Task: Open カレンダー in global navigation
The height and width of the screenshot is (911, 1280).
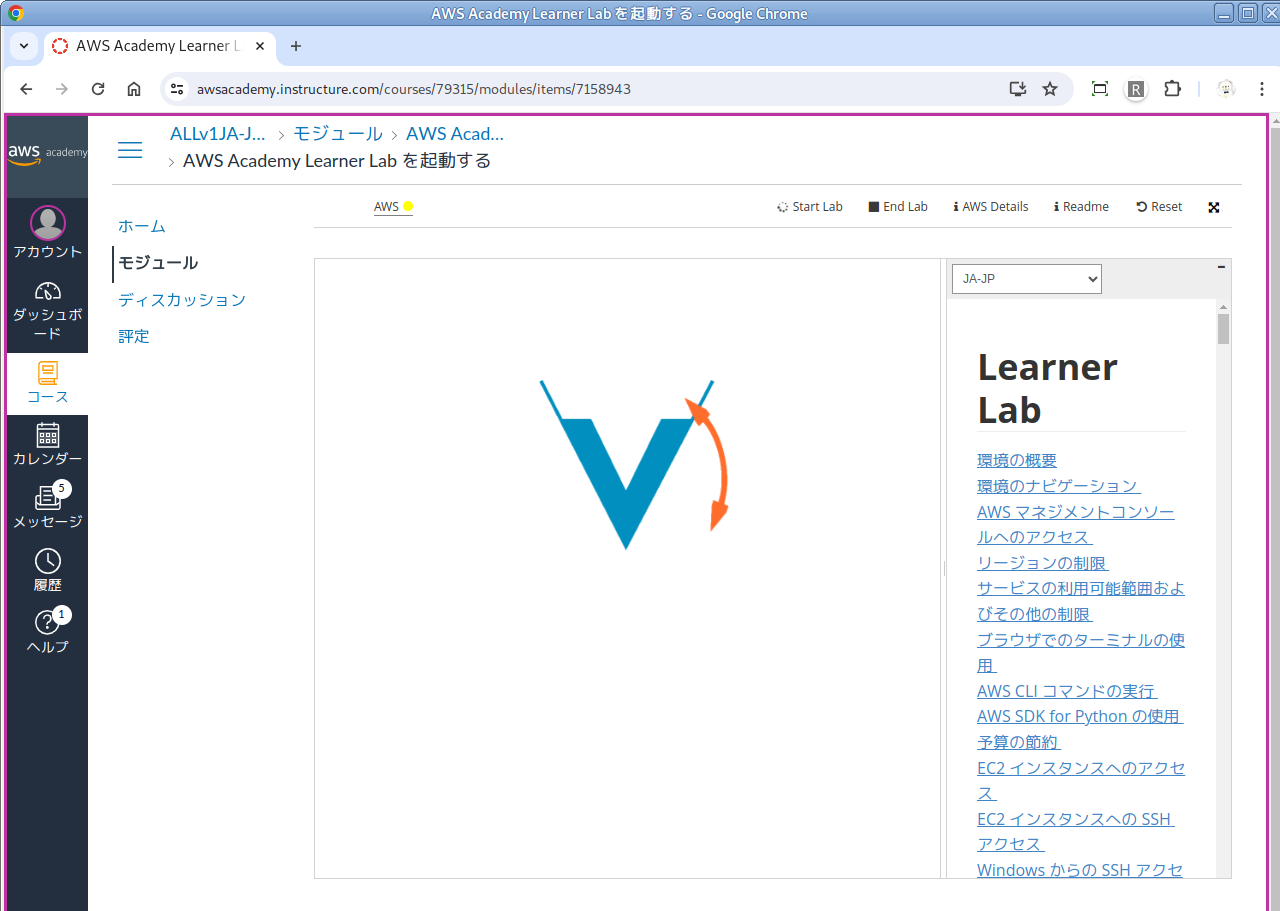Action: (47, 446)
